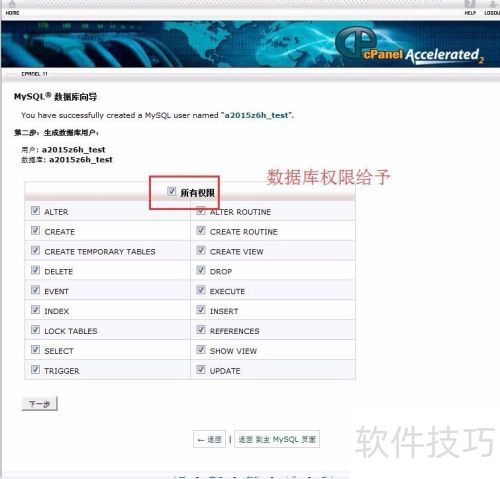
Task: Open the Help icon in top bar
Action: click(470, 4)
